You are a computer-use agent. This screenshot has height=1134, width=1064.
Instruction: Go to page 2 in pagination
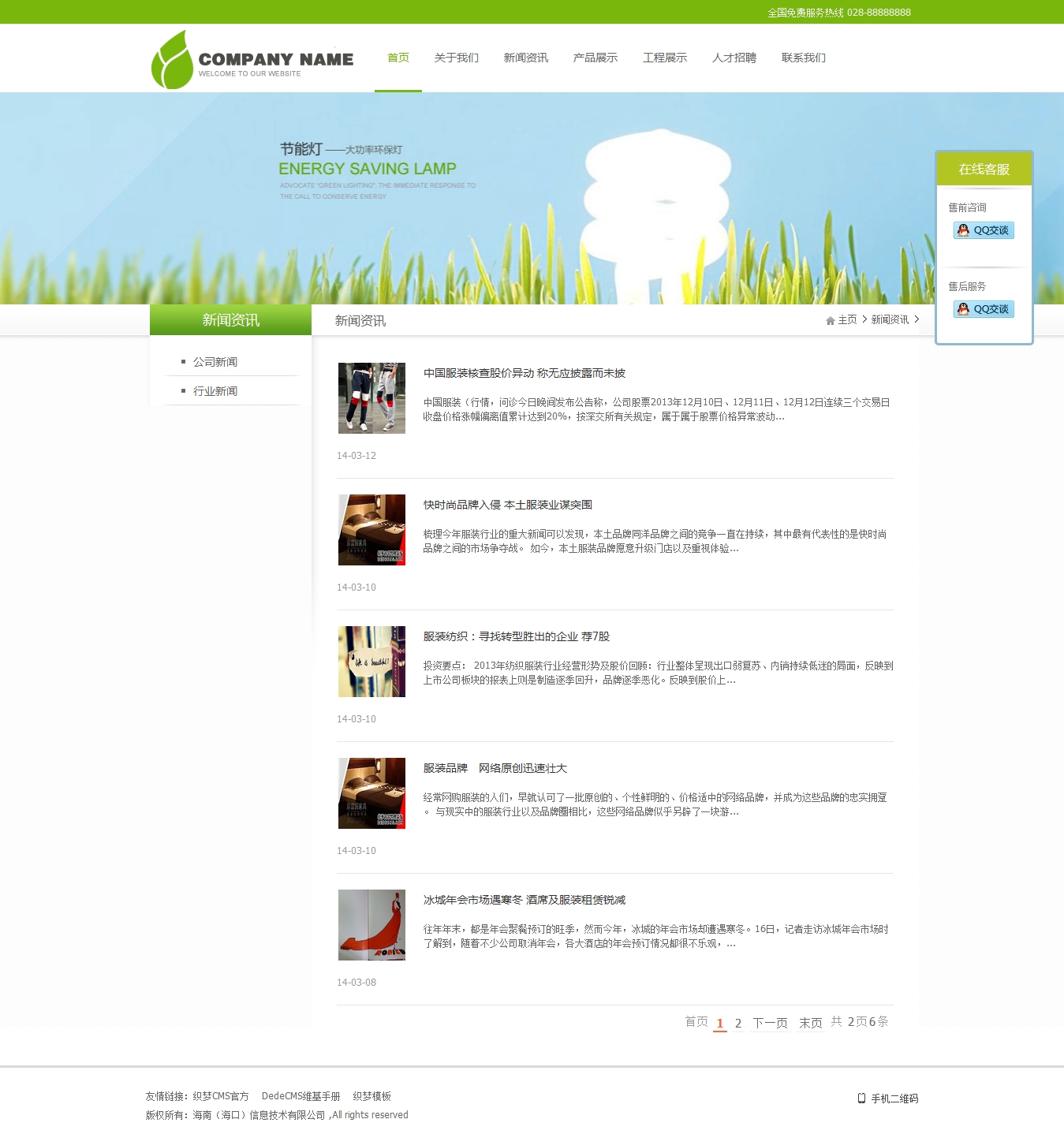click(x=737, y=1023)
